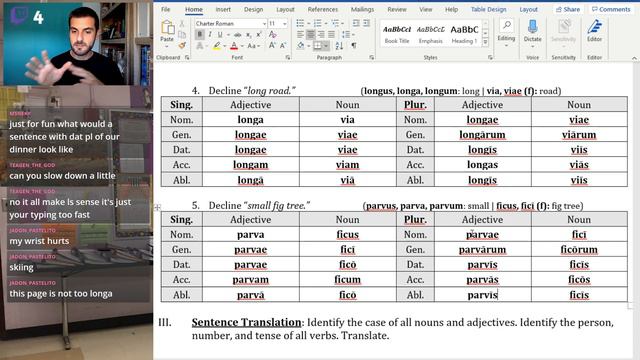Click the Borders icon
Image resolution: width=640 pixels, height=360 pixels.
coord(318,46)
